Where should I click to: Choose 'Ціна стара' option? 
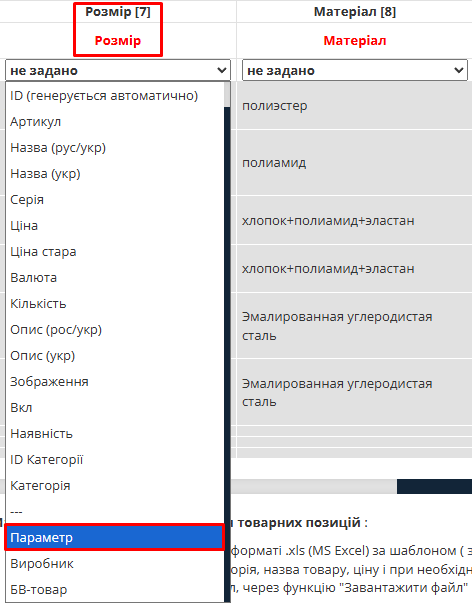pos(115,252)
